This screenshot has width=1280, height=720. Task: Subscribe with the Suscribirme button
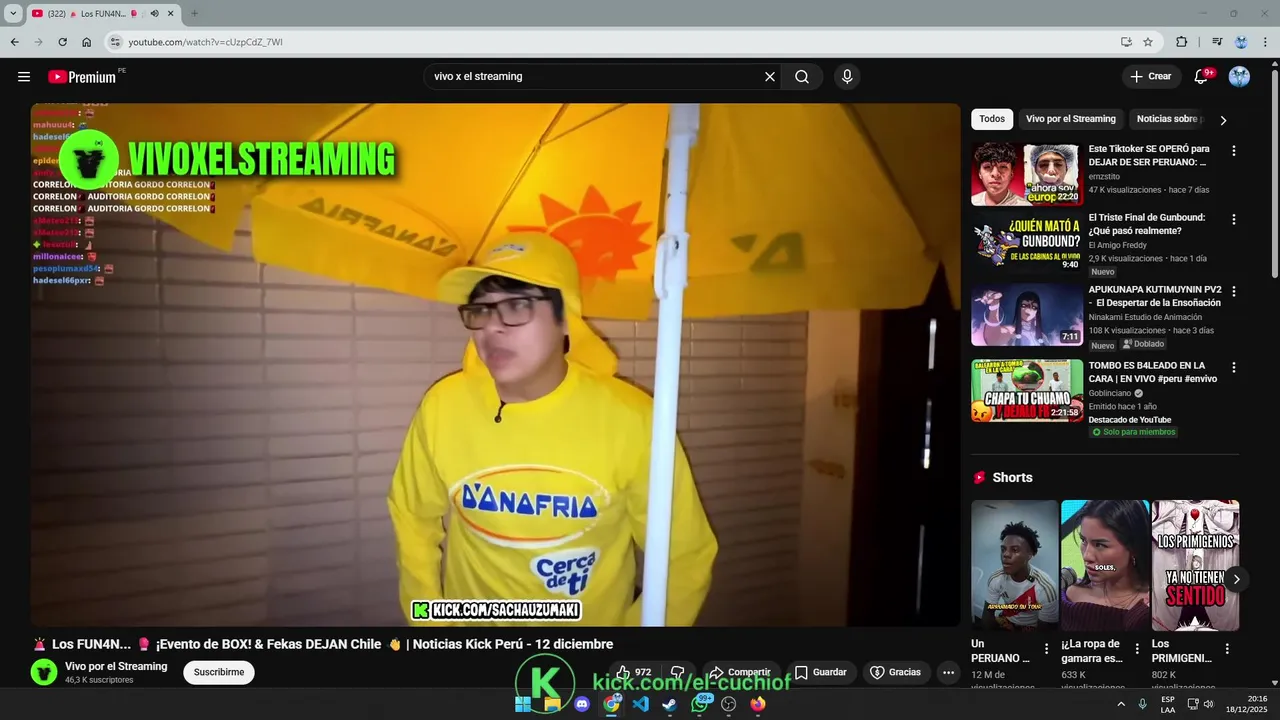[219, 672]
